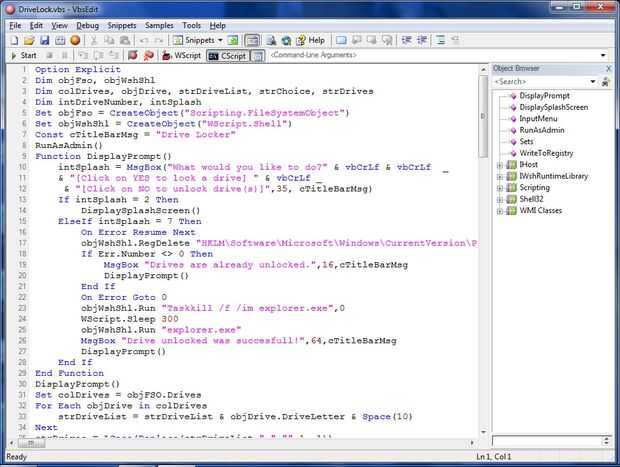The height and width of the screenshot is (467, 620).
Task: Click the Paste icon
Action: tap(125, 40)
